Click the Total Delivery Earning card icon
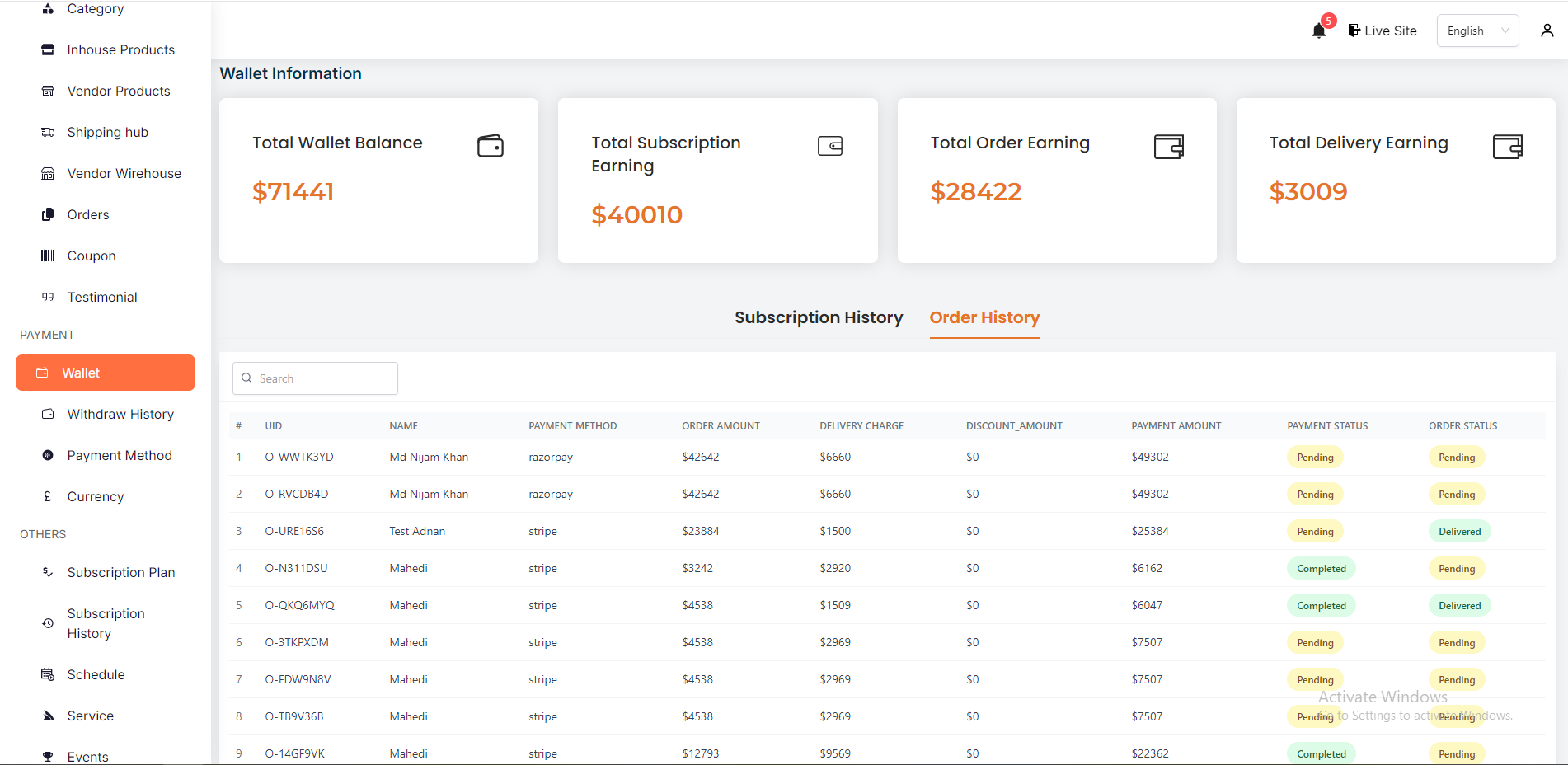 [1507, 147]
